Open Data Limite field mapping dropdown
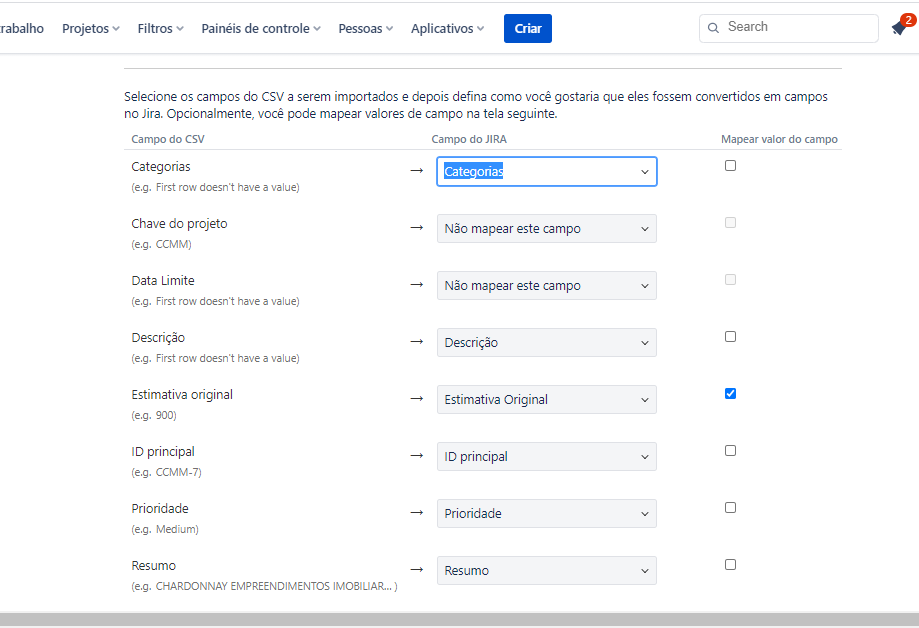Image resolution: width=919 pixels, height=628 pixels. click(547, 286)
